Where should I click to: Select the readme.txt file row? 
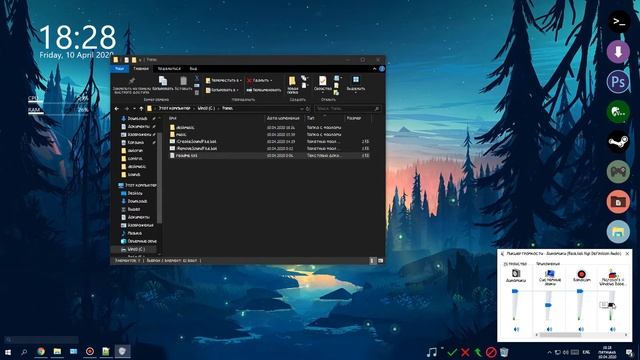269,156
